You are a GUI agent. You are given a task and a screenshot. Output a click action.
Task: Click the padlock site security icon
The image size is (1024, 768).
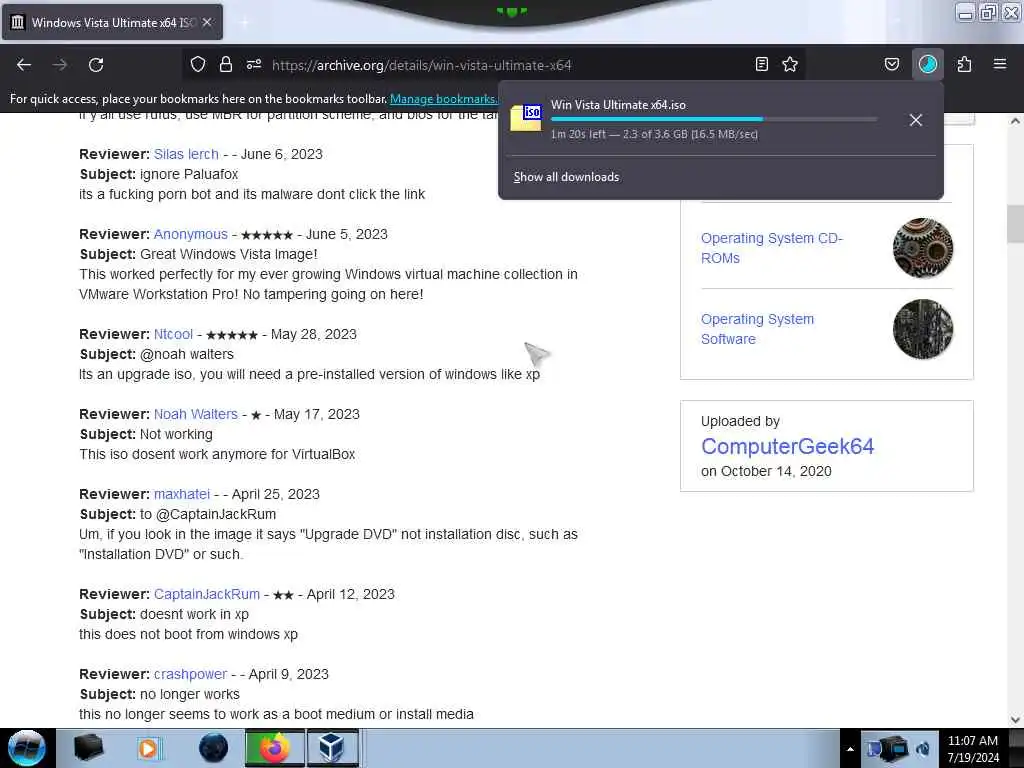(x=226, y=64)
